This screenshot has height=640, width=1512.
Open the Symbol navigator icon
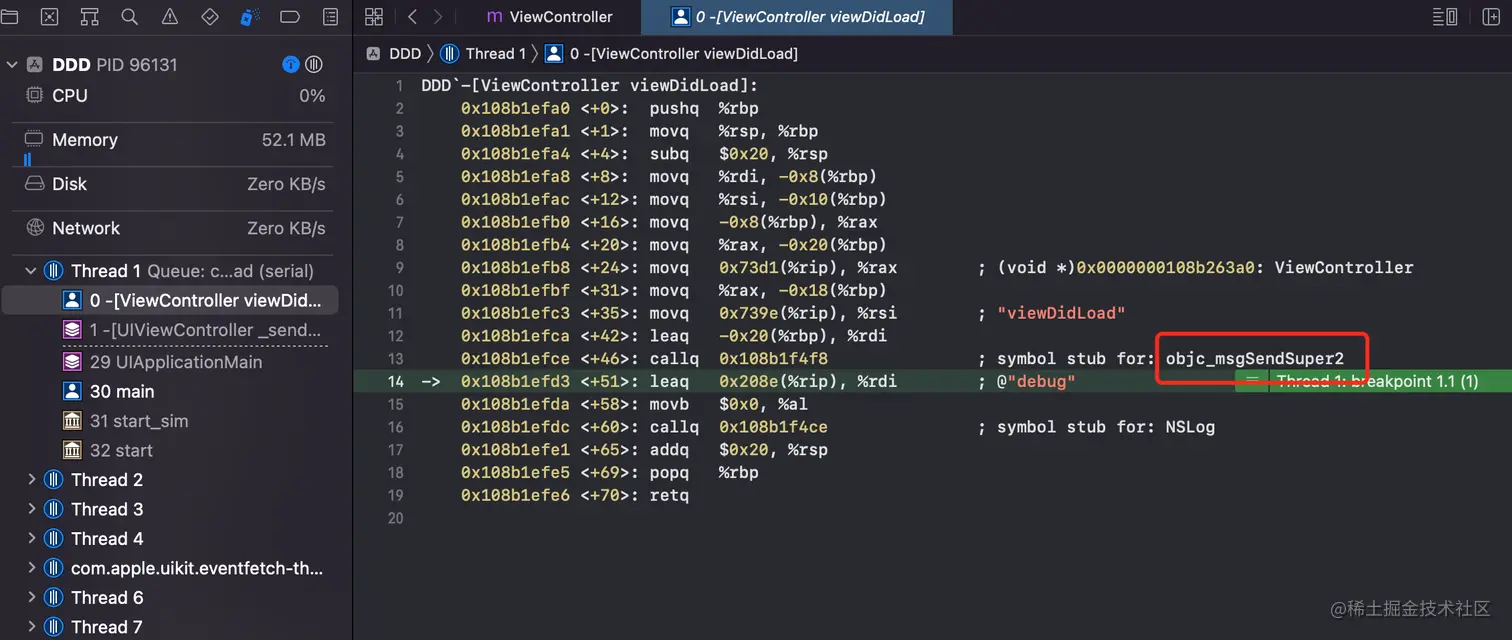(88, 16)
